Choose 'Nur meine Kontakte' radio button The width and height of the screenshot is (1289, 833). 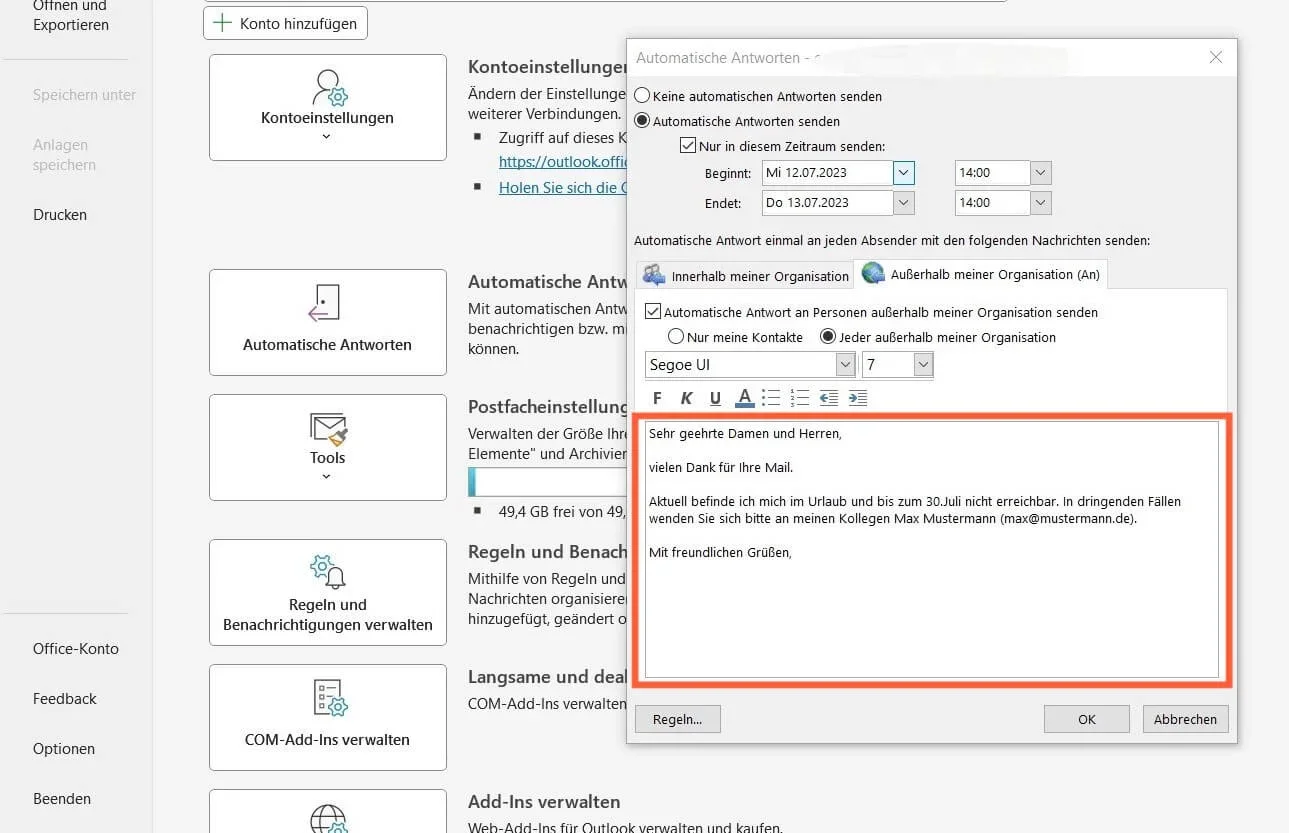pos(676,337)
